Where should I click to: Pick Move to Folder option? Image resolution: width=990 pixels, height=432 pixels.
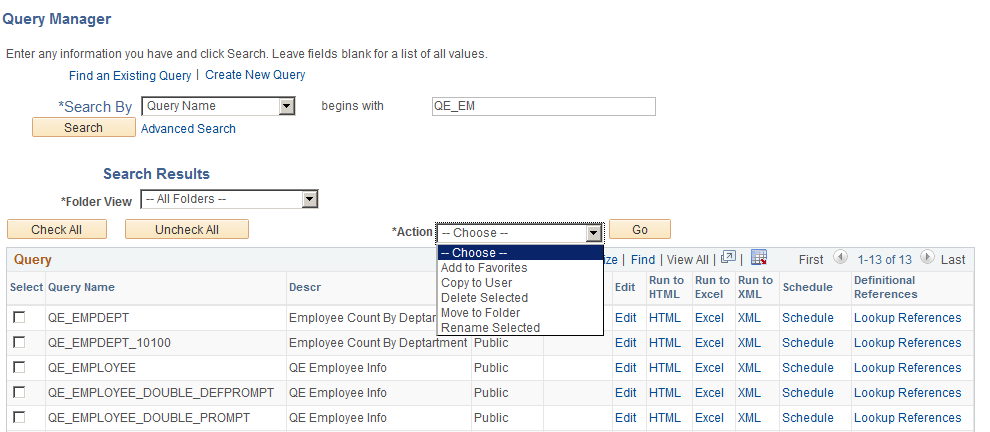(480, 313)
